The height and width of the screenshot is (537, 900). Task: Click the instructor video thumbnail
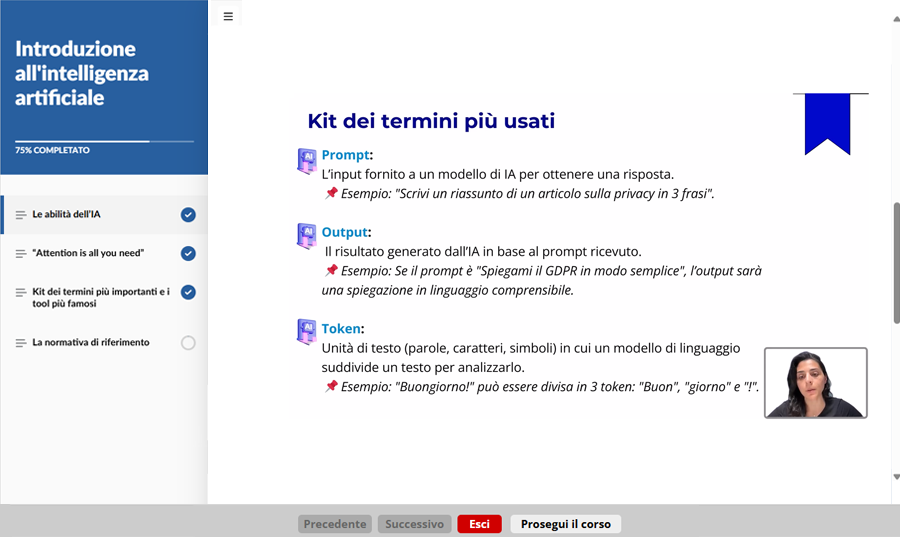pos(815,382)
